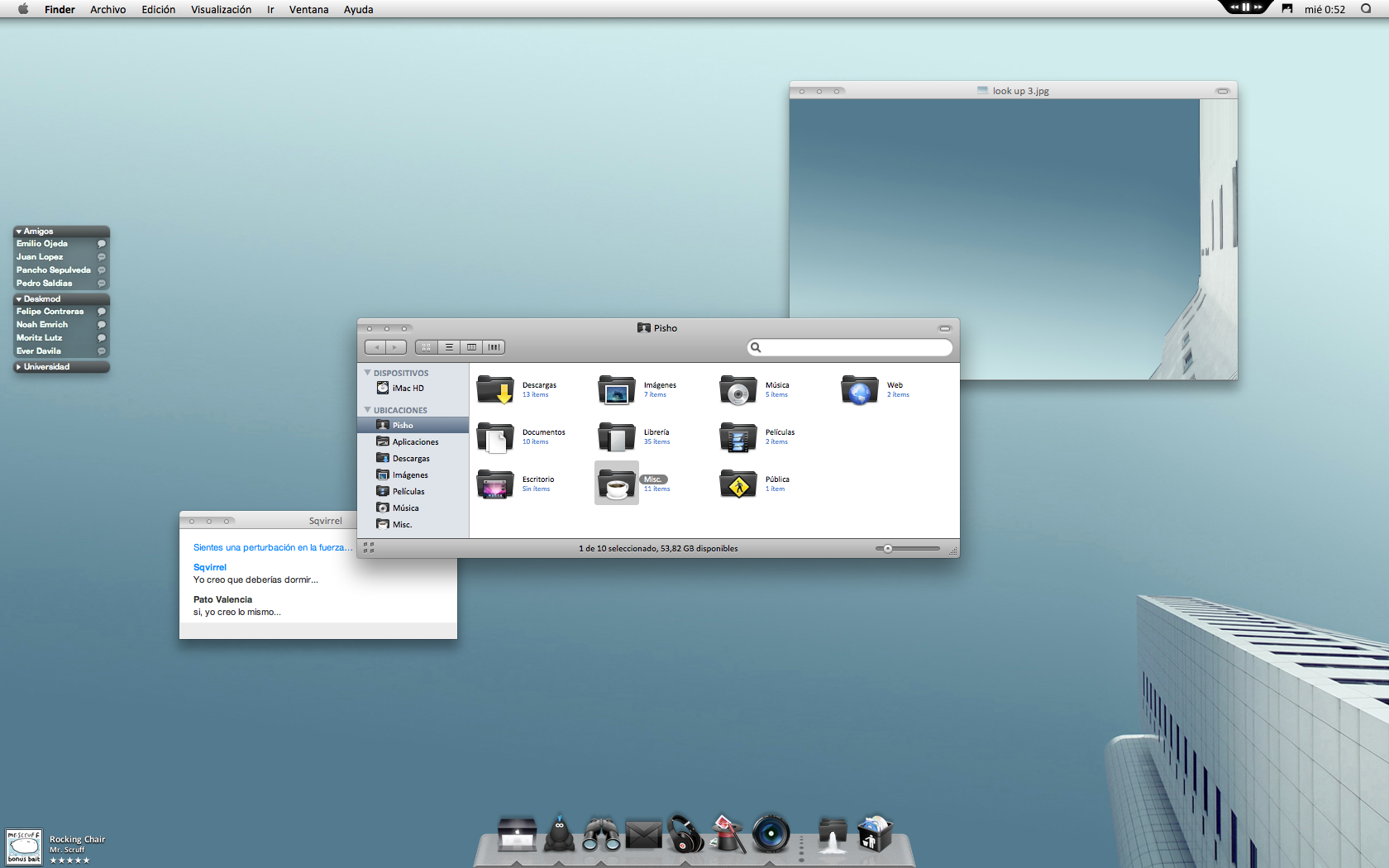Open the Edición menu
The image size is (1389, 868).
click(158, 9)
